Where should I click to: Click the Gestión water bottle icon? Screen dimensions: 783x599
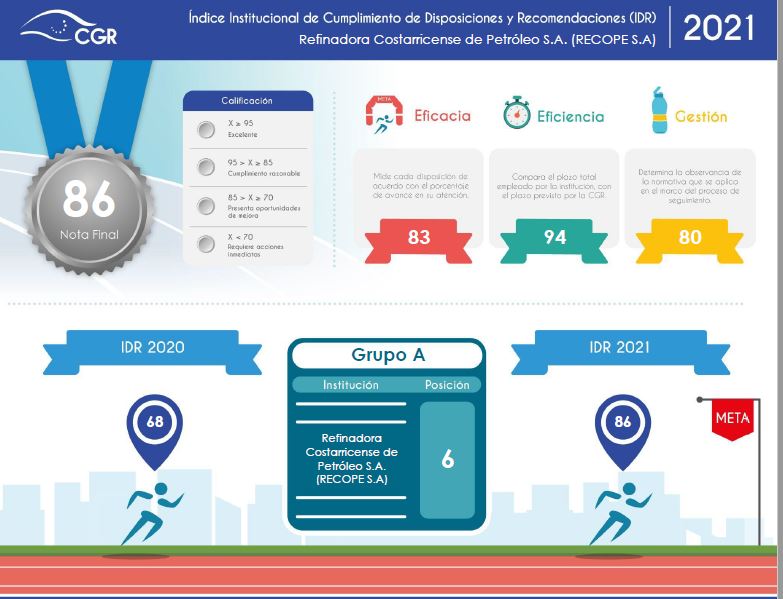(x=658, y=111)
